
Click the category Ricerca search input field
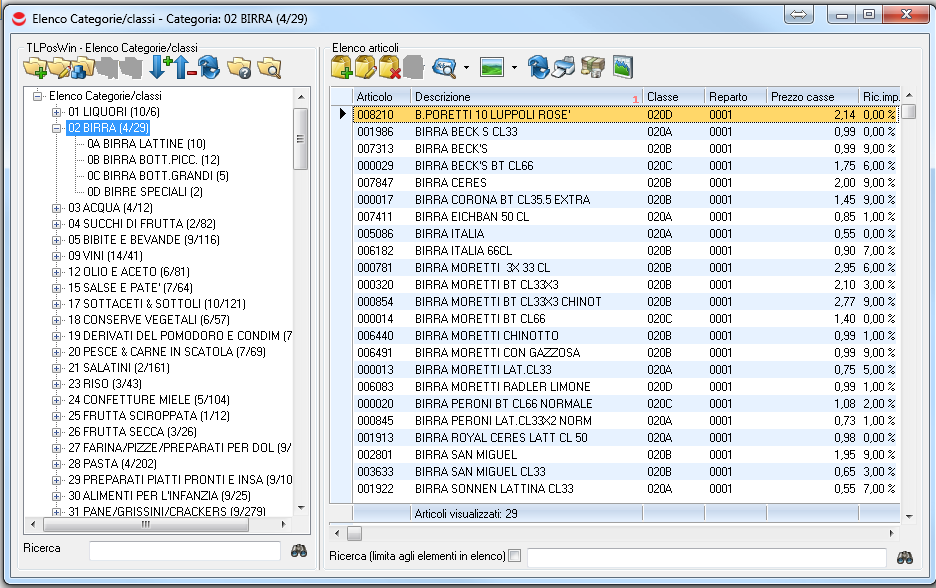(x=186, y=550)
